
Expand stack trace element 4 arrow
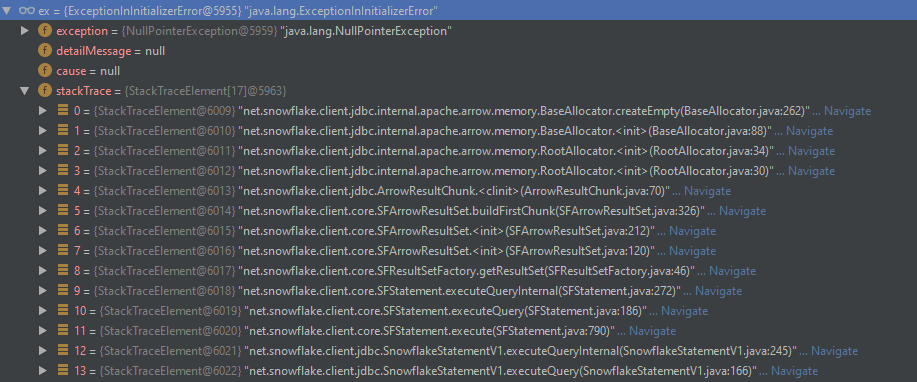tap(42, 190)
